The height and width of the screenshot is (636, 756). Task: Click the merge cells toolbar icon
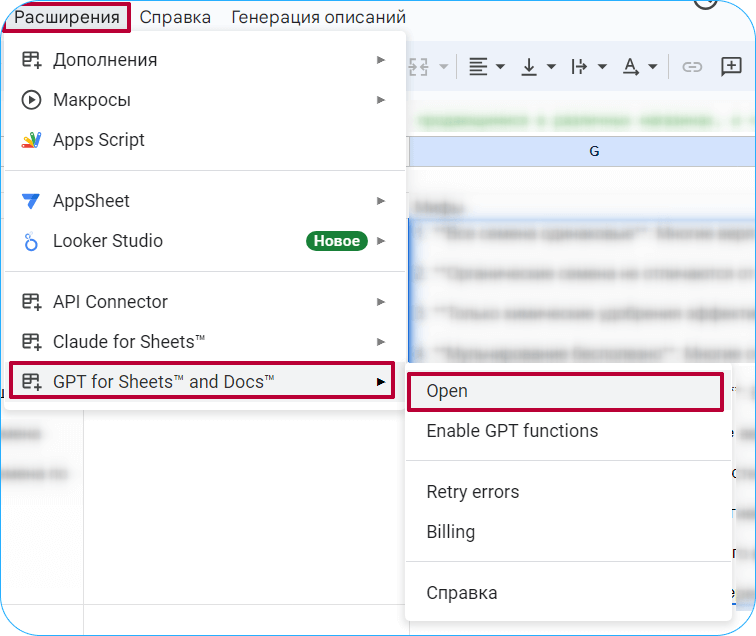[x=418, y=67]
